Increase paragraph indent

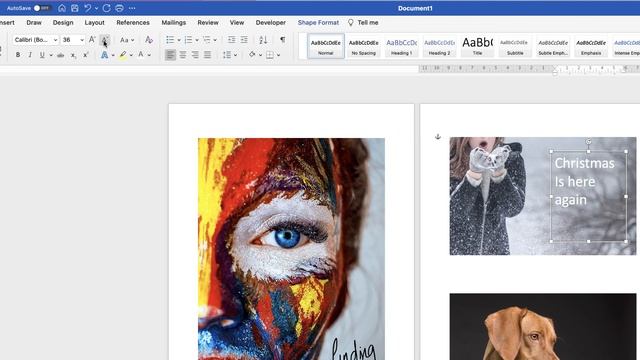244,40
